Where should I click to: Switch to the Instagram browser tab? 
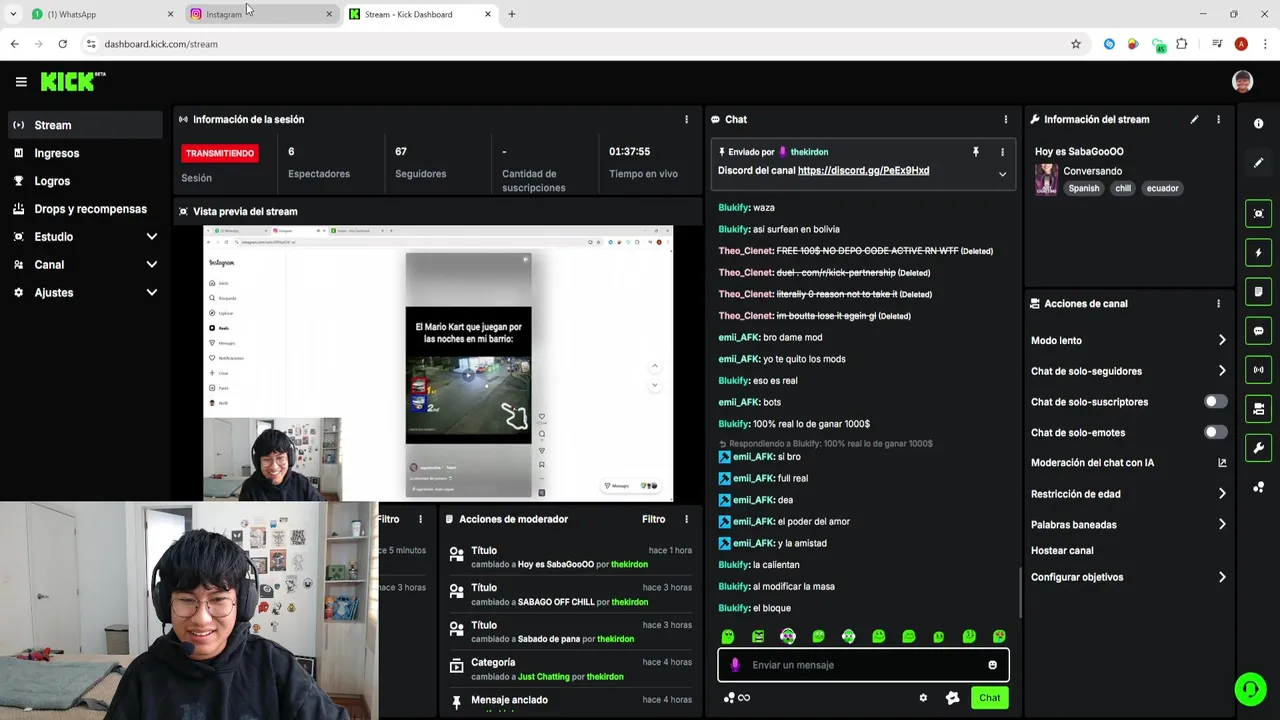(262, 14)
